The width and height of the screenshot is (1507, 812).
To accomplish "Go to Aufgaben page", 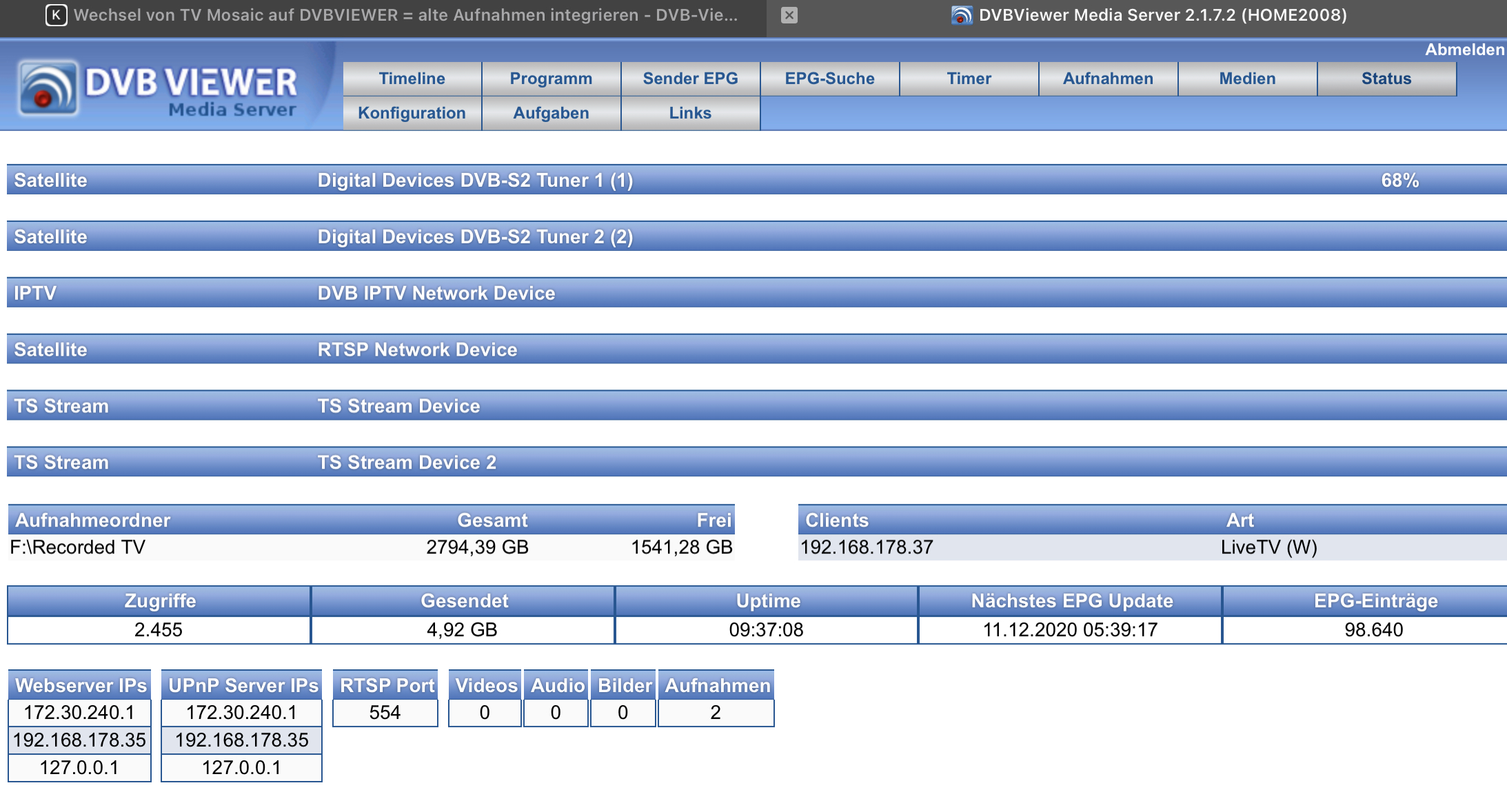I will pos(552,113).
